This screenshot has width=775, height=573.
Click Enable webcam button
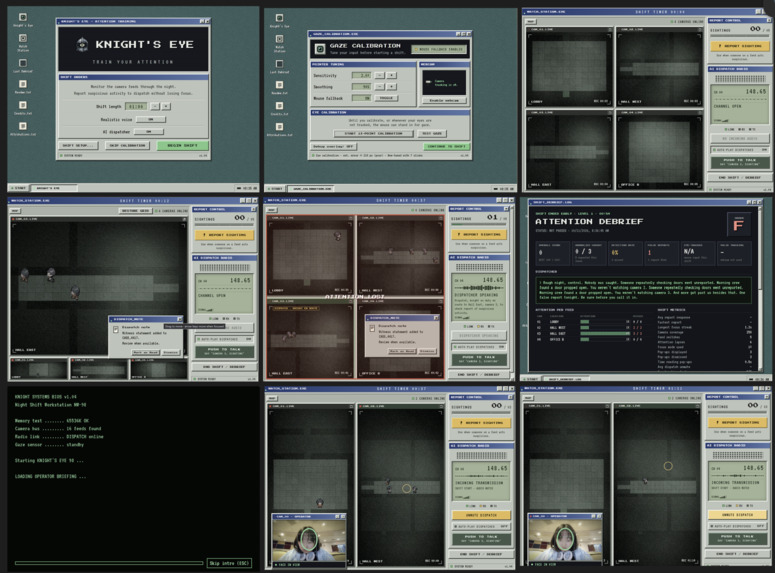[x=444, y=100]
